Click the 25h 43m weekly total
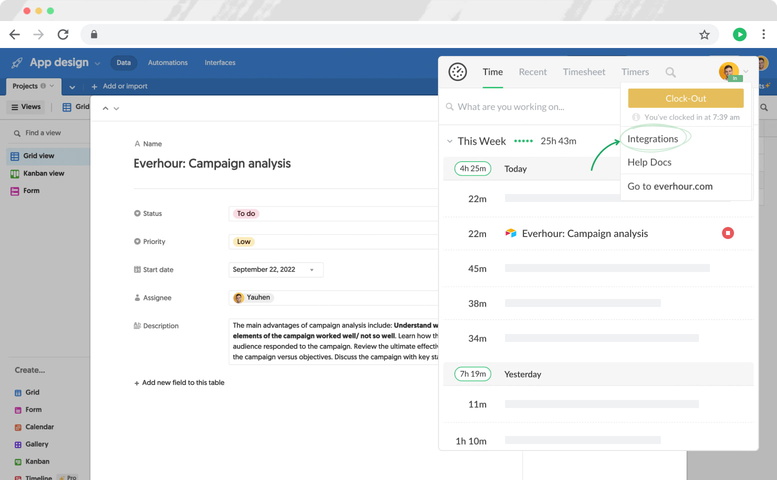The image size is (777, 480). click(x=558, y=141)
